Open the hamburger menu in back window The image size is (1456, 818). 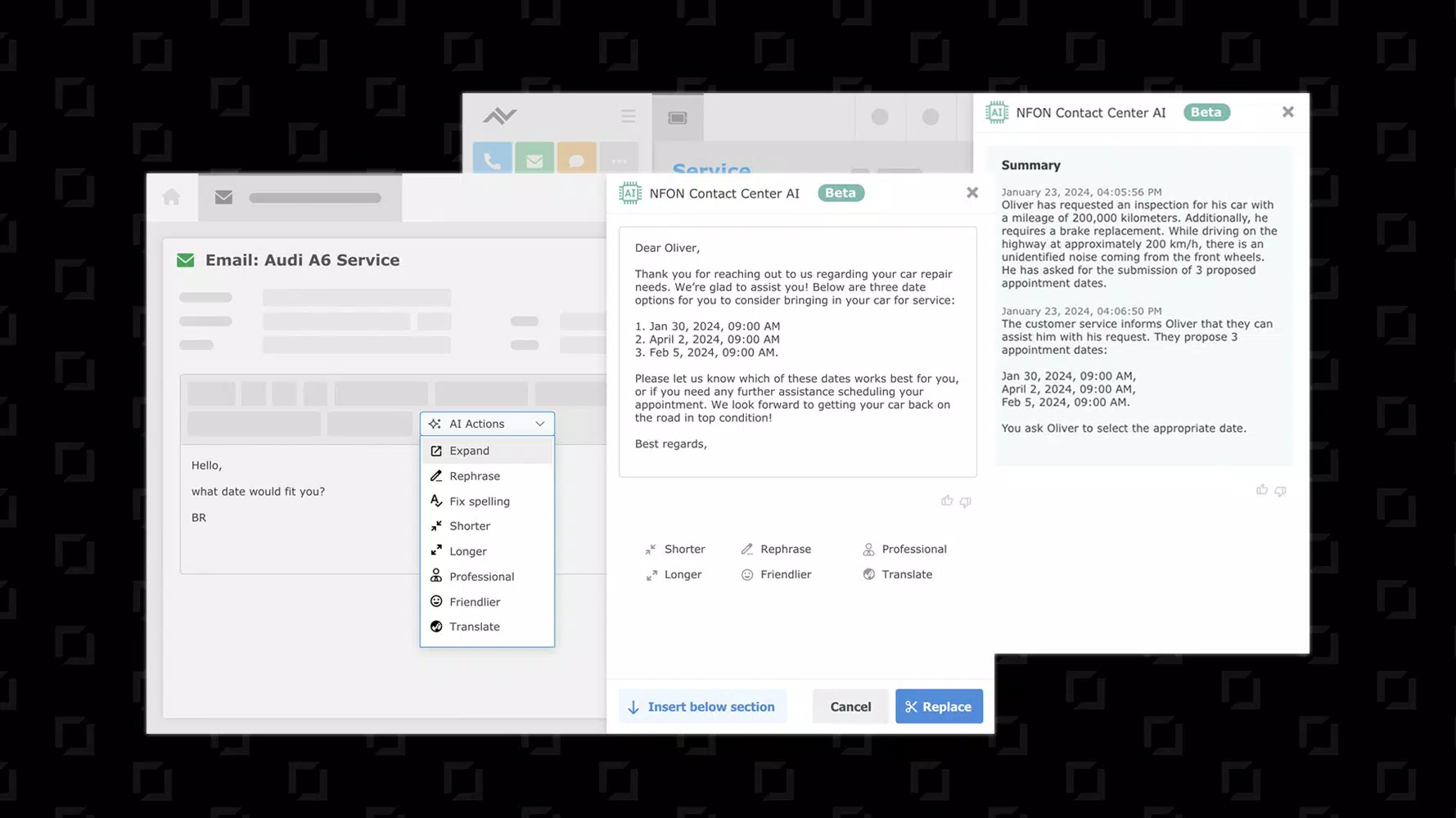point(629,116)
